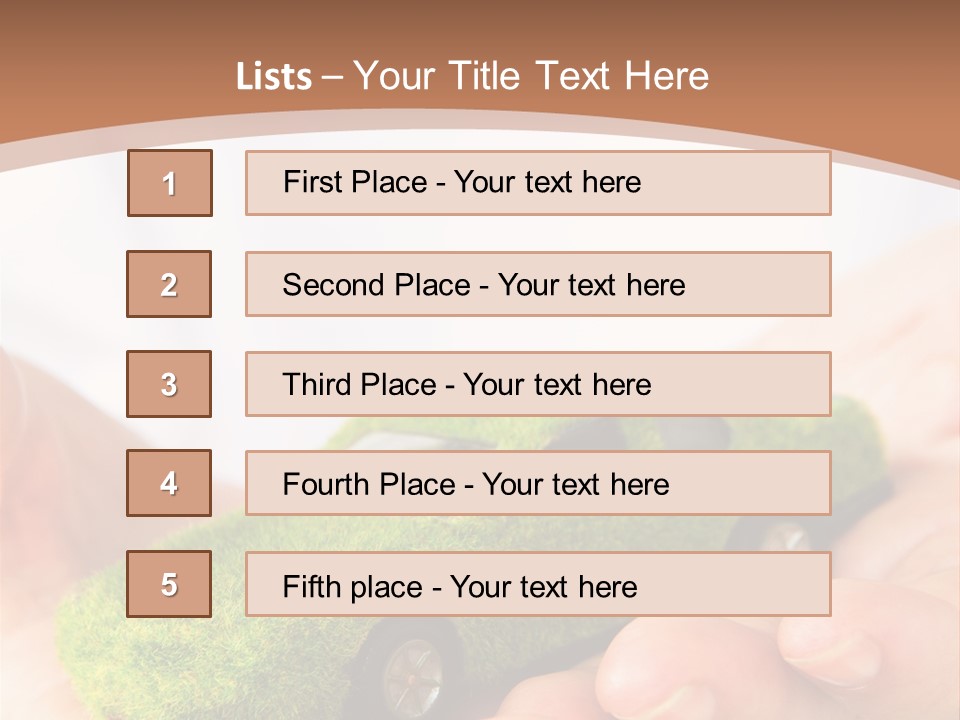The image size is (960, 720).
Task: Select the Second Place text box
Action: tap(538, 284)
